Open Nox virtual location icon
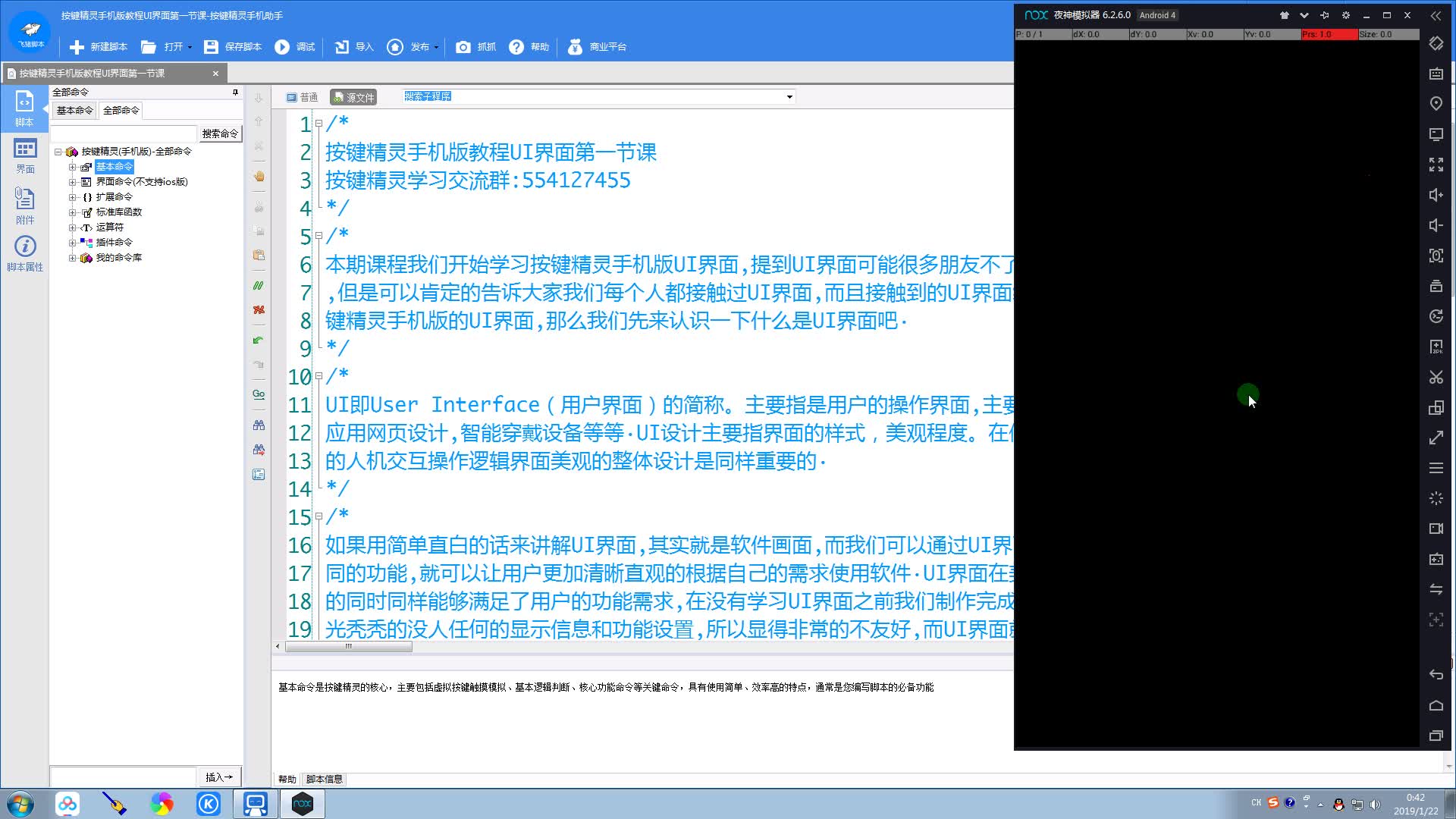The width and height of the screenshot is (1456, 819). click(x=1436, y=104)
